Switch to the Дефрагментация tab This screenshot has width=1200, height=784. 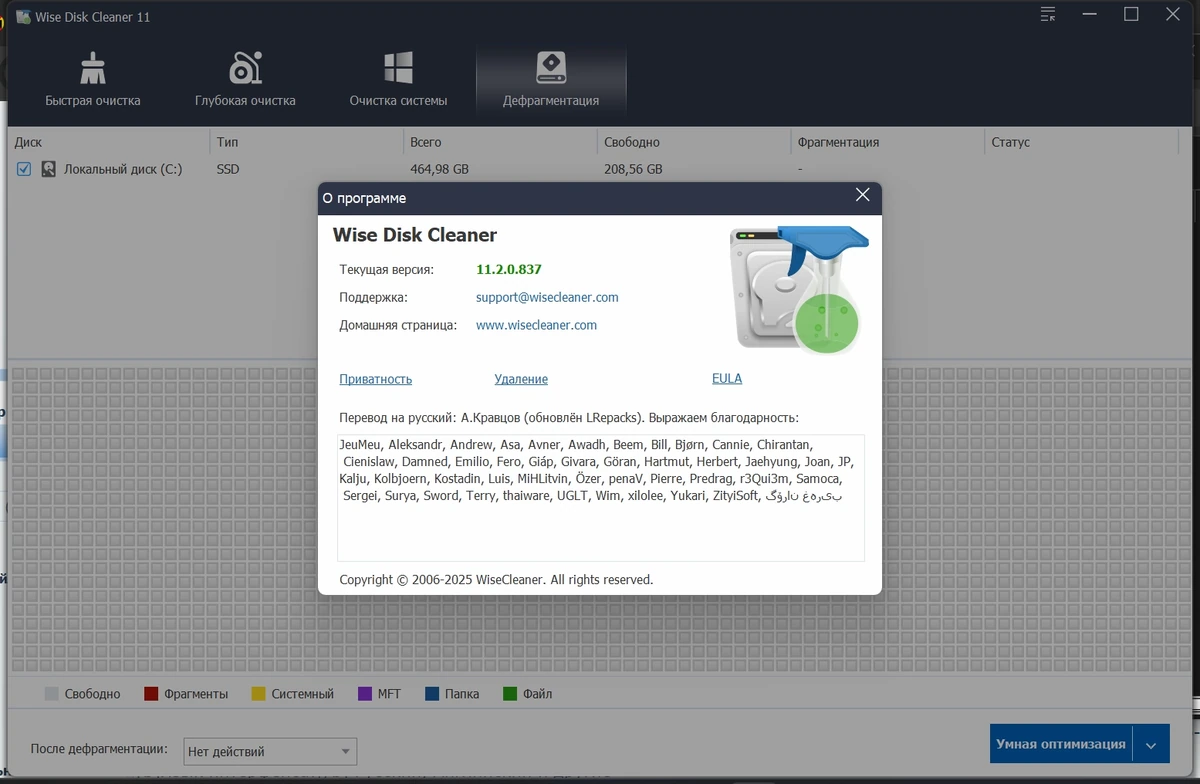551,81
